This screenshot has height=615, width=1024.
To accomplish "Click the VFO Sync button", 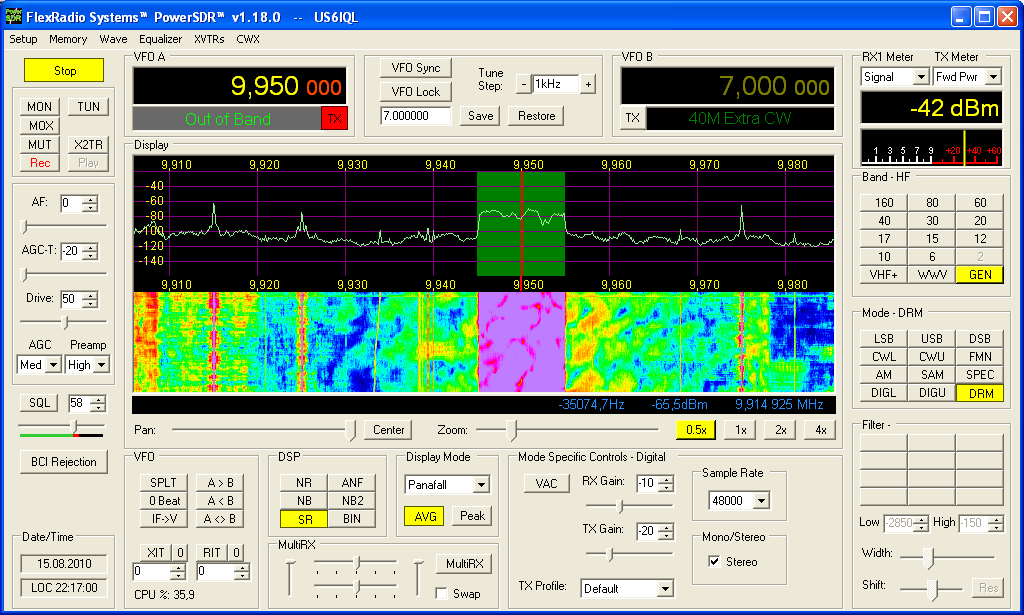I will point(415,67).
